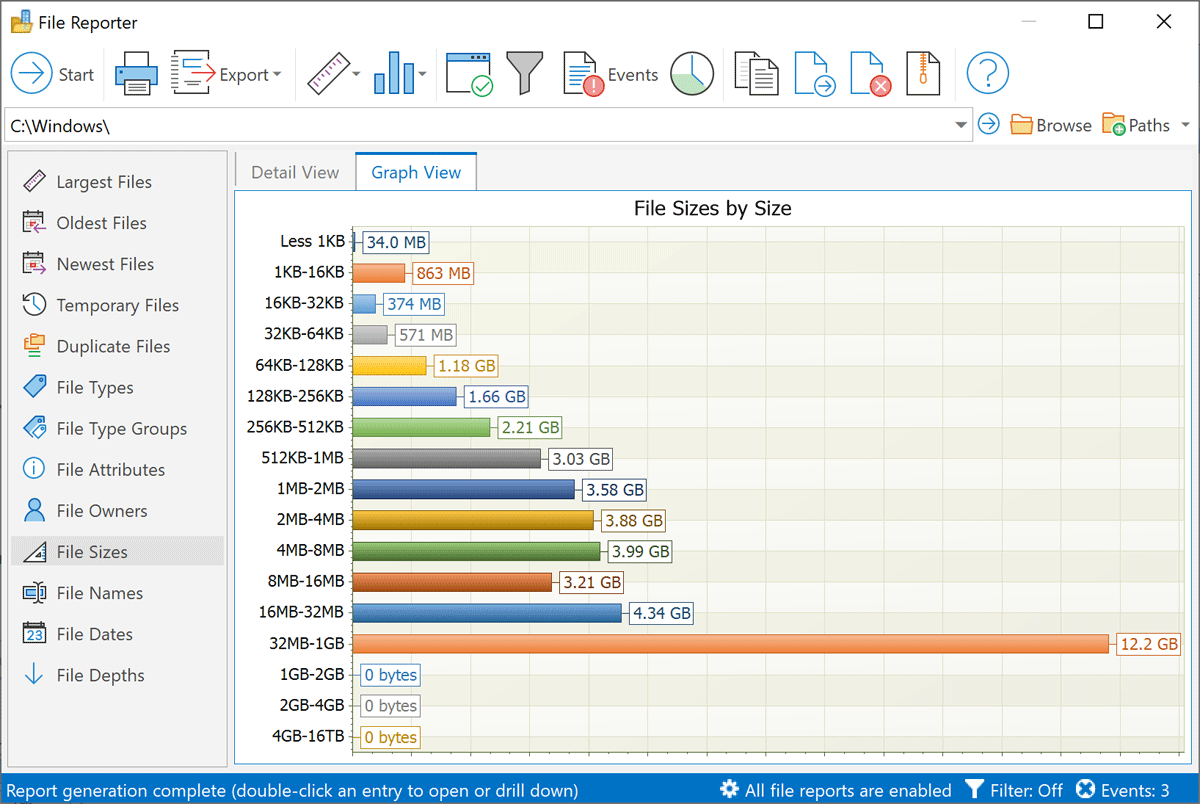Open the File Owners report
Image resolution: width=1200 pixels, height=804 pixels.
click(117, 510)
